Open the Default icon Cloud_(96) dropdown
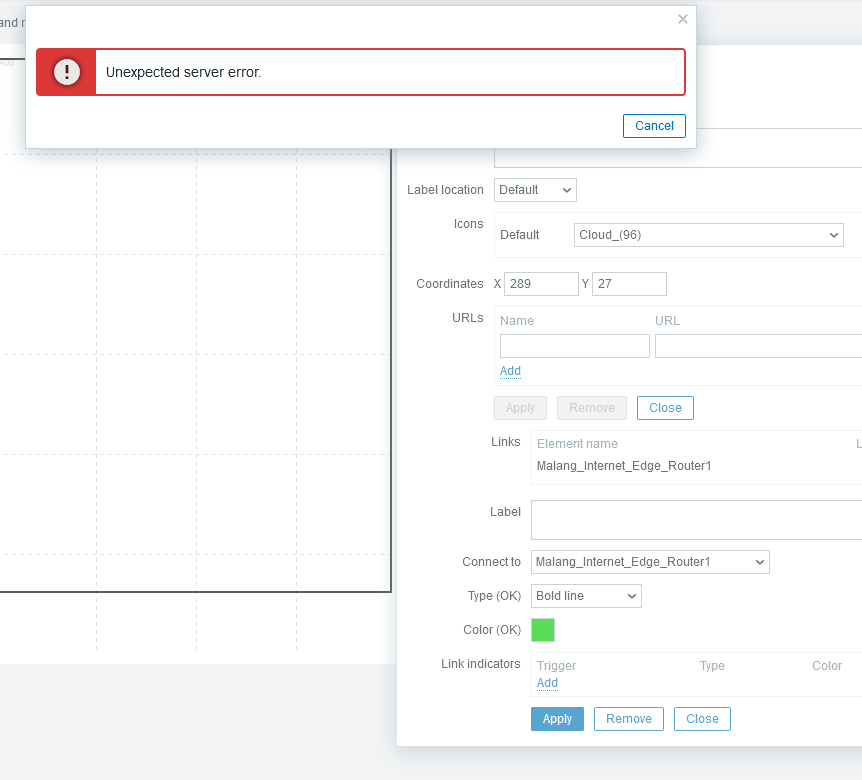This screenshot has height=780, width=862. point(709,235)
